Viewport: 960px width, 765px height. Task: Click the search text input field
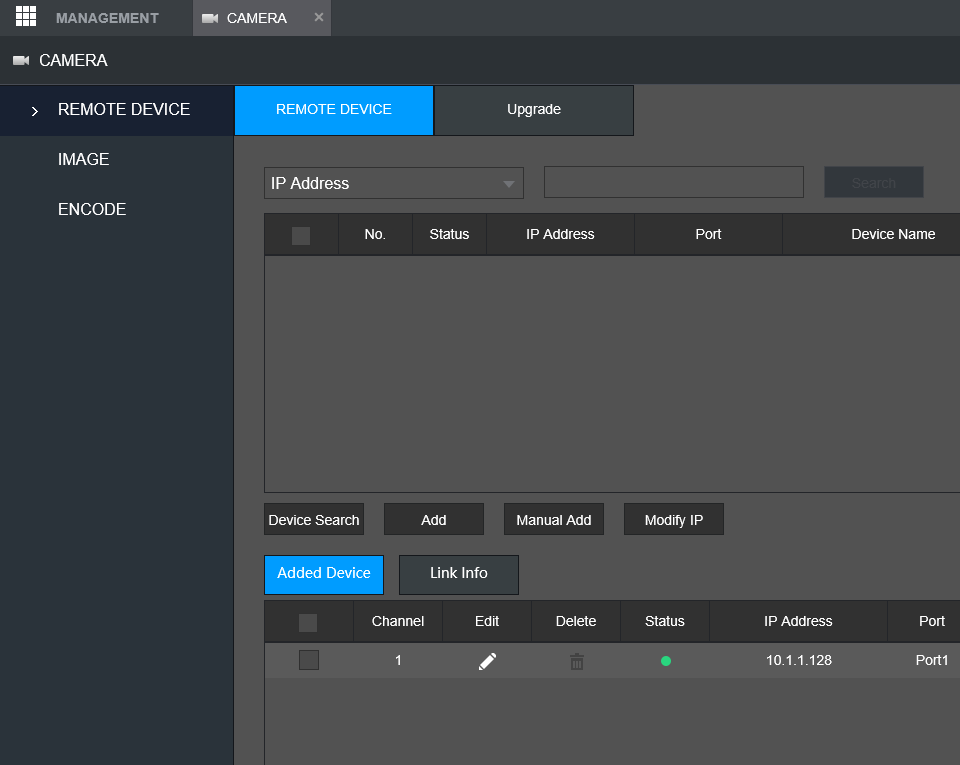click(673, 182)
